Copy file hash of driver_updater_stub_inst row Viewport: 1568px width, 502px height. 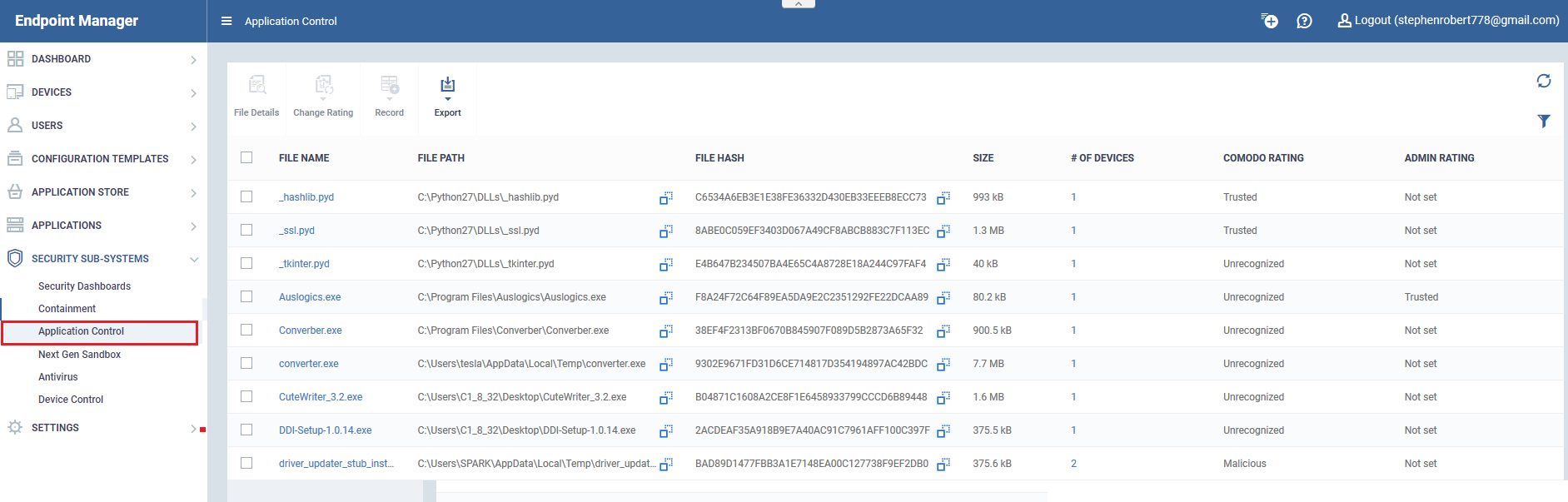click(x=943, y=465)
